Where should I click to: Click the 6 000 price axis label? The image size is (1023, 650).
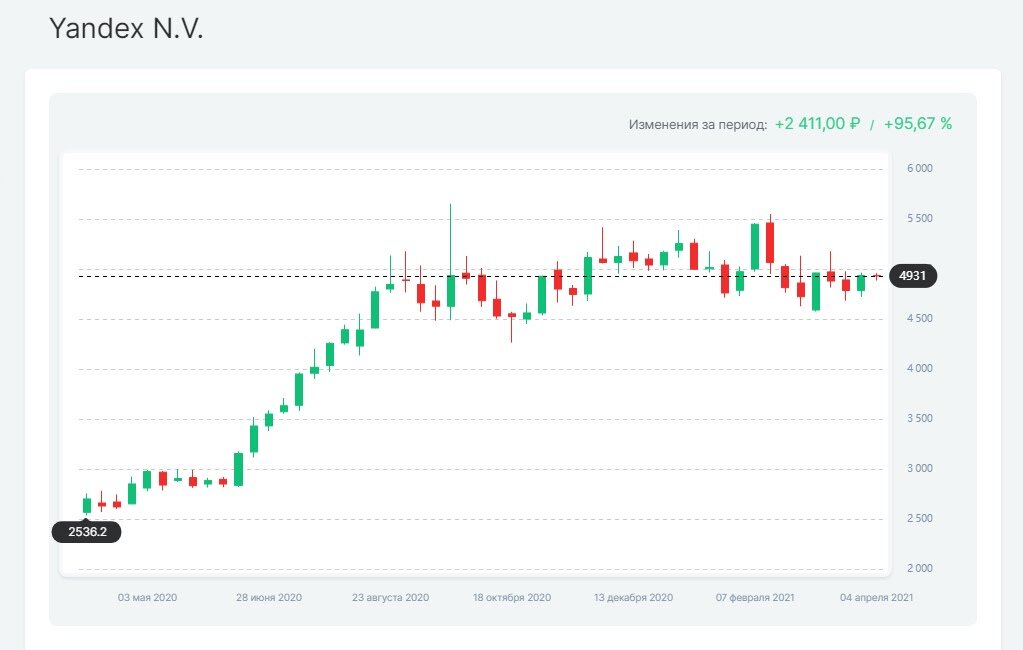[x=919, y=168]
